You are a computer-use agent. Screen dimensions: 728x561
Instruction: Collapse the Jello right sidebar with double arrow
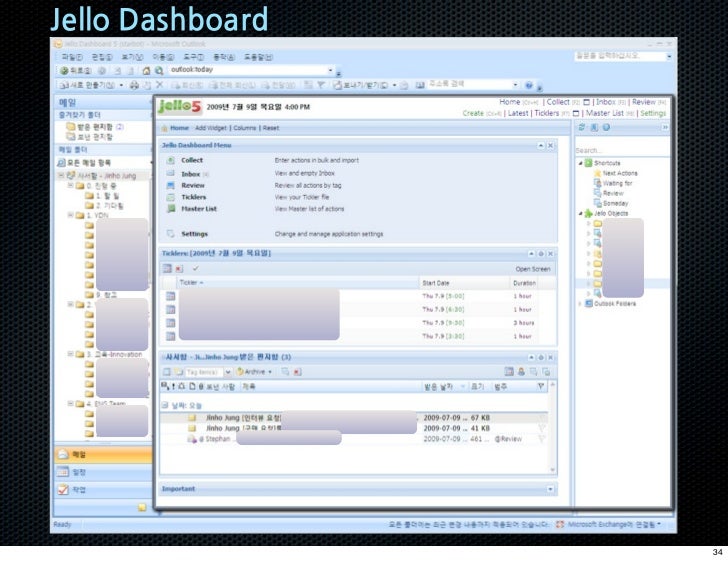665,127
